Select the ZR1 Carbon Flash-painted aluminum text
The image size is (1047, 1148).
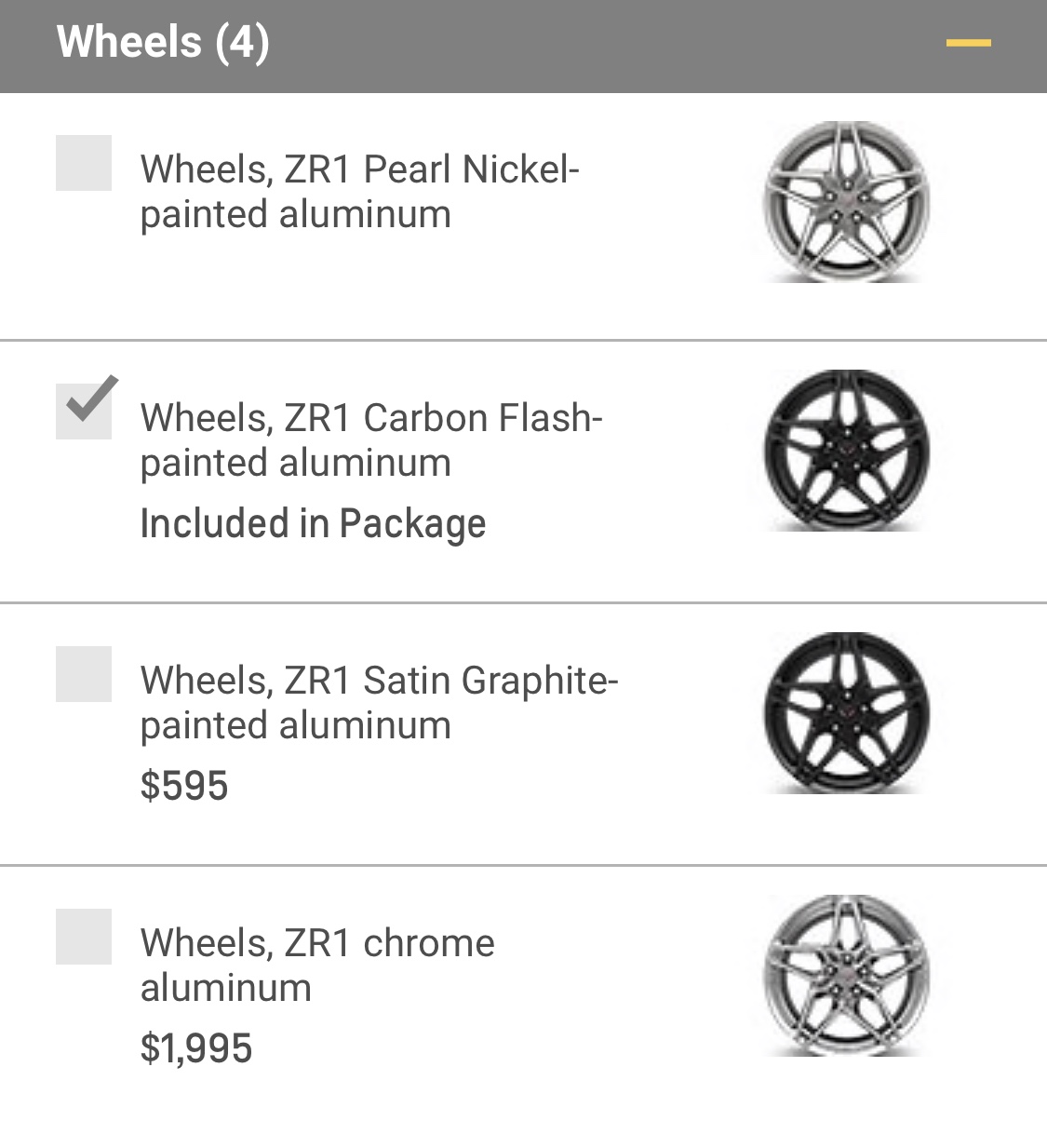tap(370, 440)
